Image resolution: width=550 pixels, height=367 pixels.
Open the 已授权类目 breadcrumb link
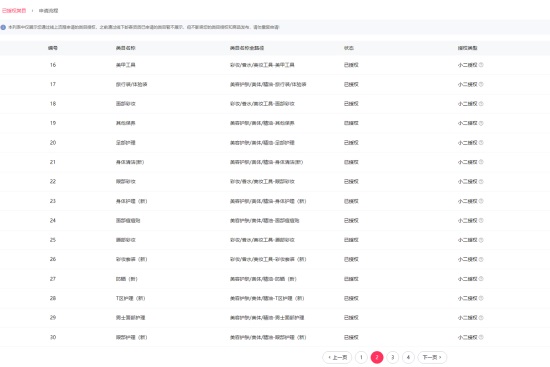pos(14,11)
